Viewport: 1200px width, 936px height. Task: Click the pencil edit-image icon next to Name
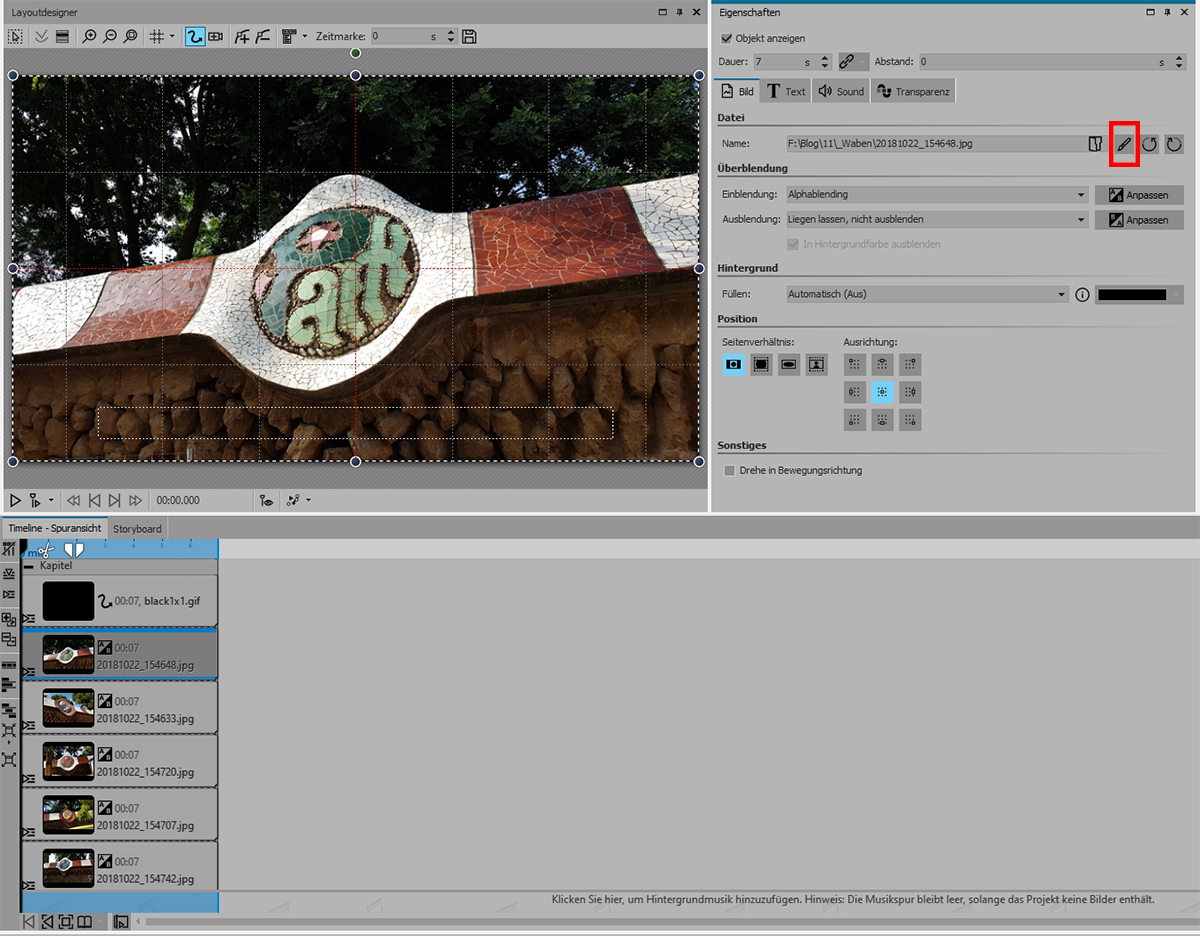pos(1124,145)
